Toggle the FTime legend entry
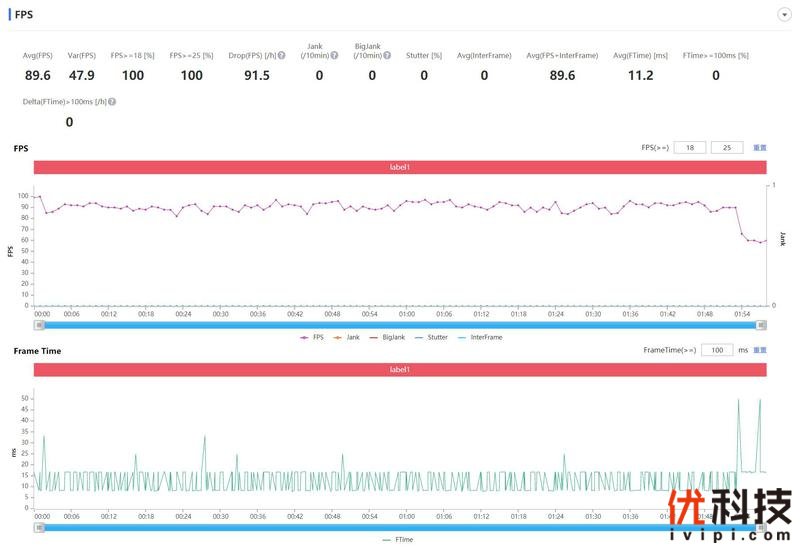 click(398, 540)
